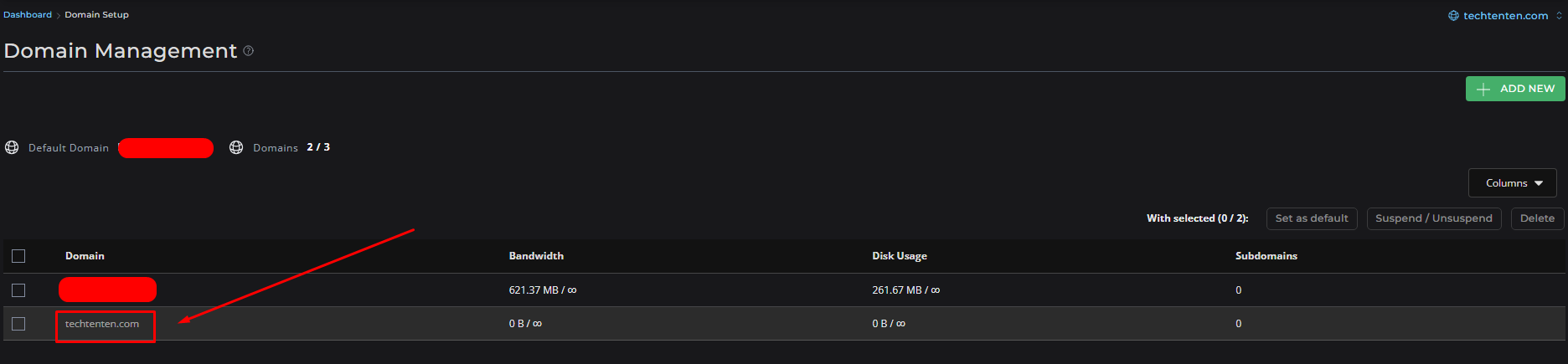1568x364 pixels.
Task: Sort by the Bandwidth column header
Action: [x=536, y=256]
